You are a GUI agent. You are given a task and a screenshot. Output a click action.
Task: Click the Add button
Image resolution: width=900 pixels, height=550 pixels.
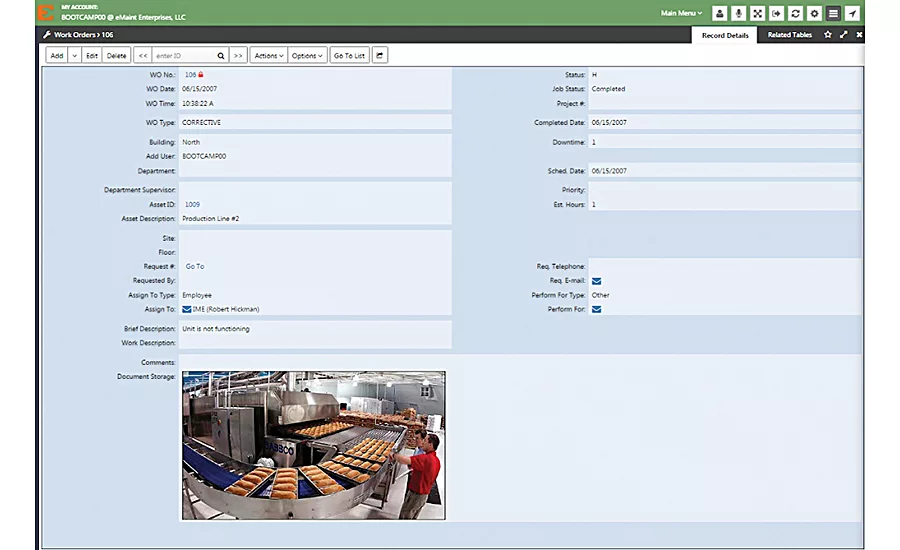coord(57,56)
